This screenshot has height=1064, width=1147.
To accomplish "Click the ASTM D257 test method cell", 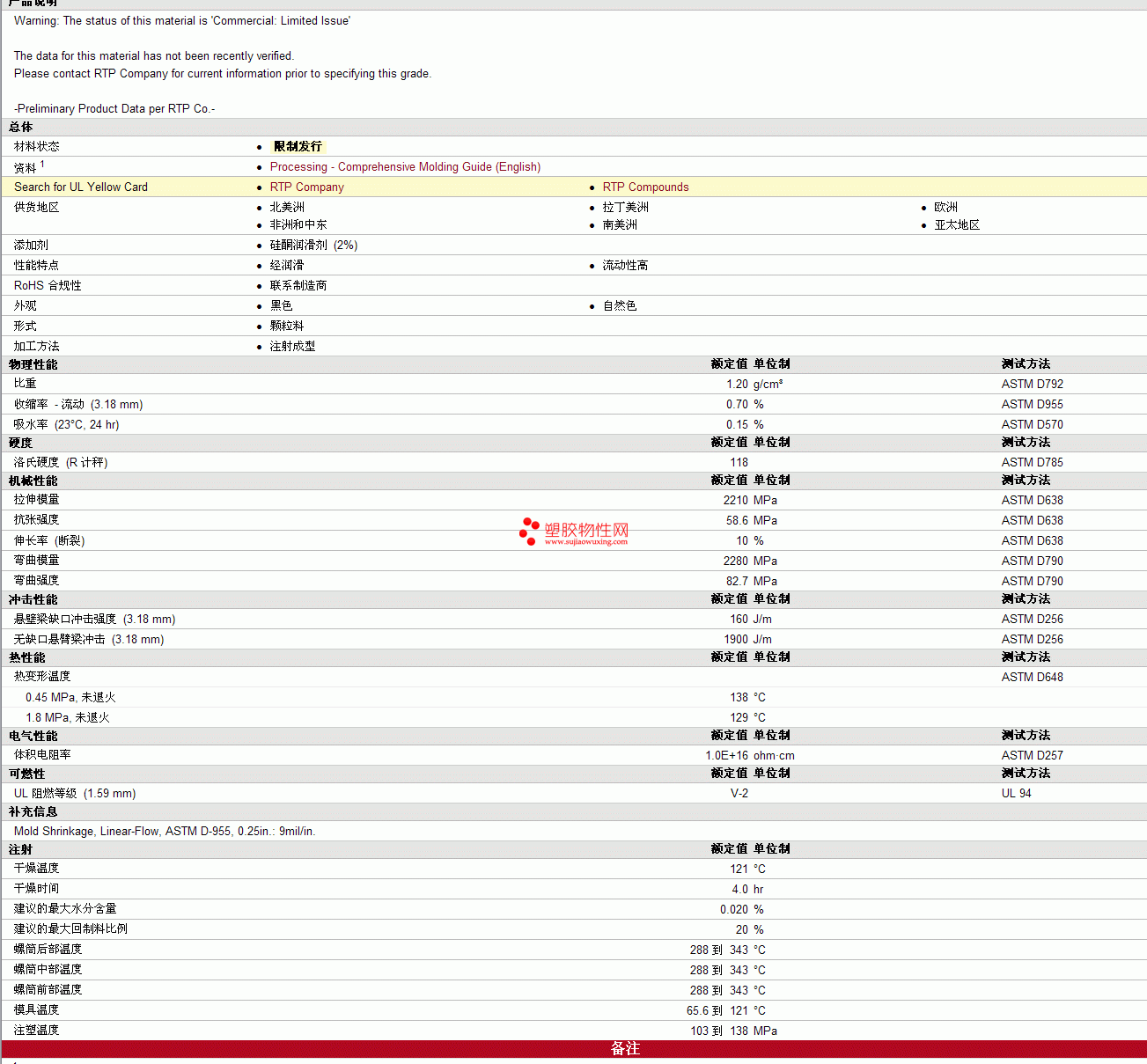I will 1032,756.
